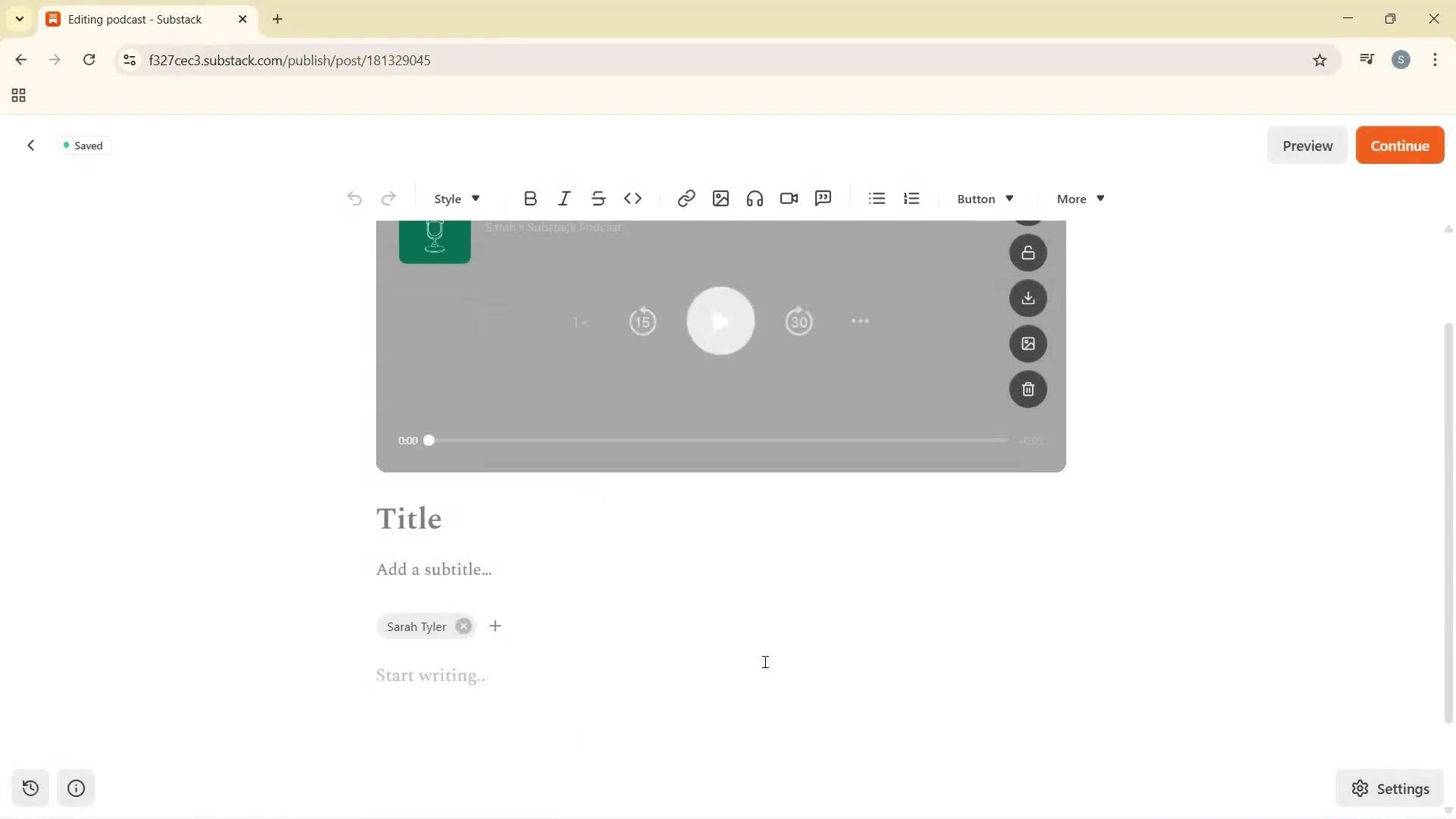Insert a video into the post

tap(789, 198)
